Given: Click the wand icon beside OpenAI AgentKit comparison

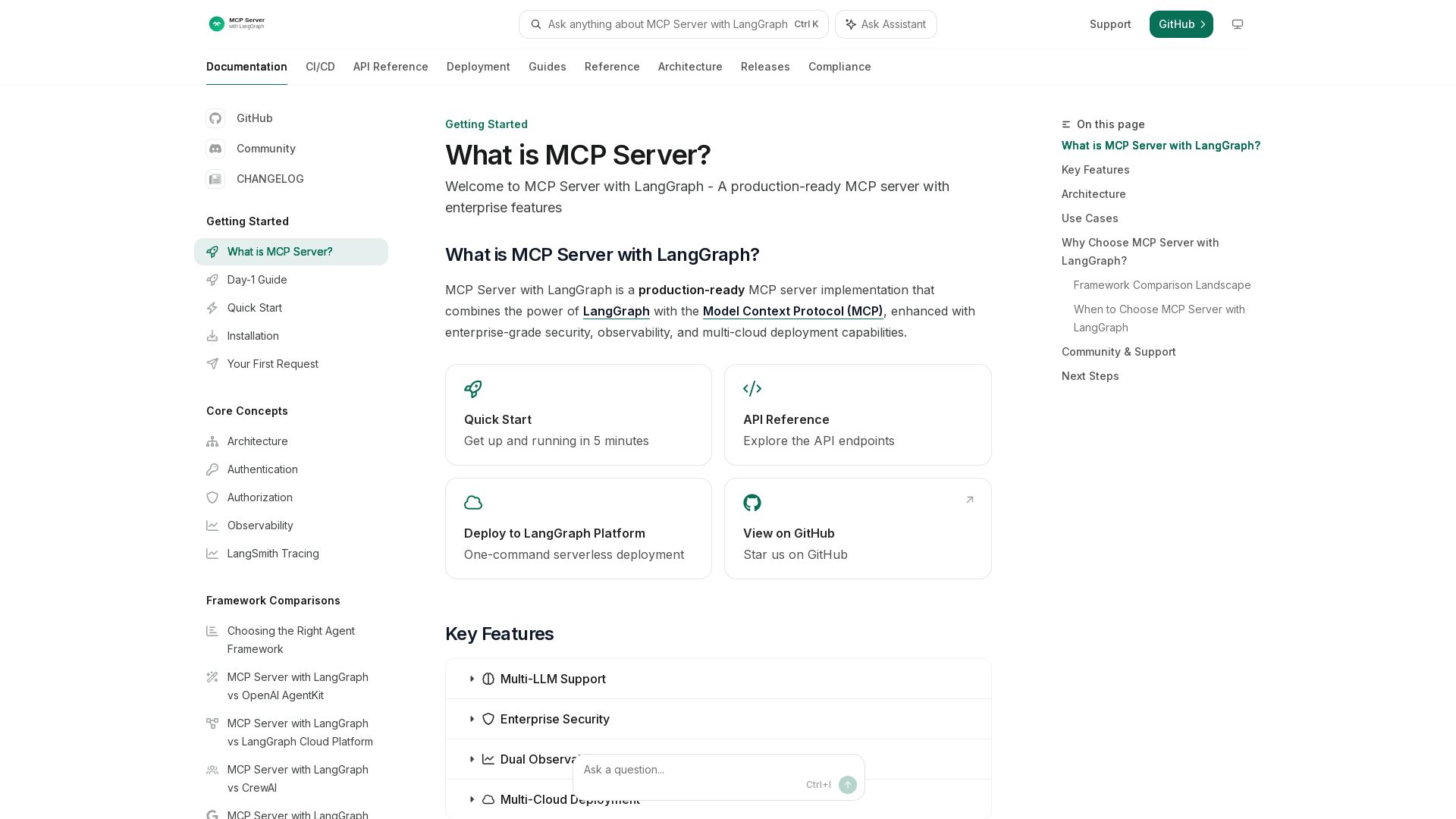Looking at the screenshot, I should click(212, 677).
